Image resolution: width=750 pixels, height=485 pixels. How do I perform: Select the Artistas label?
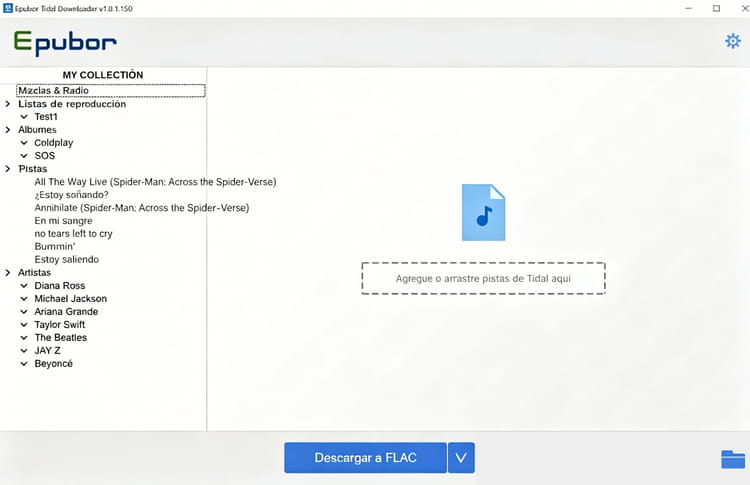pos(34,273)
